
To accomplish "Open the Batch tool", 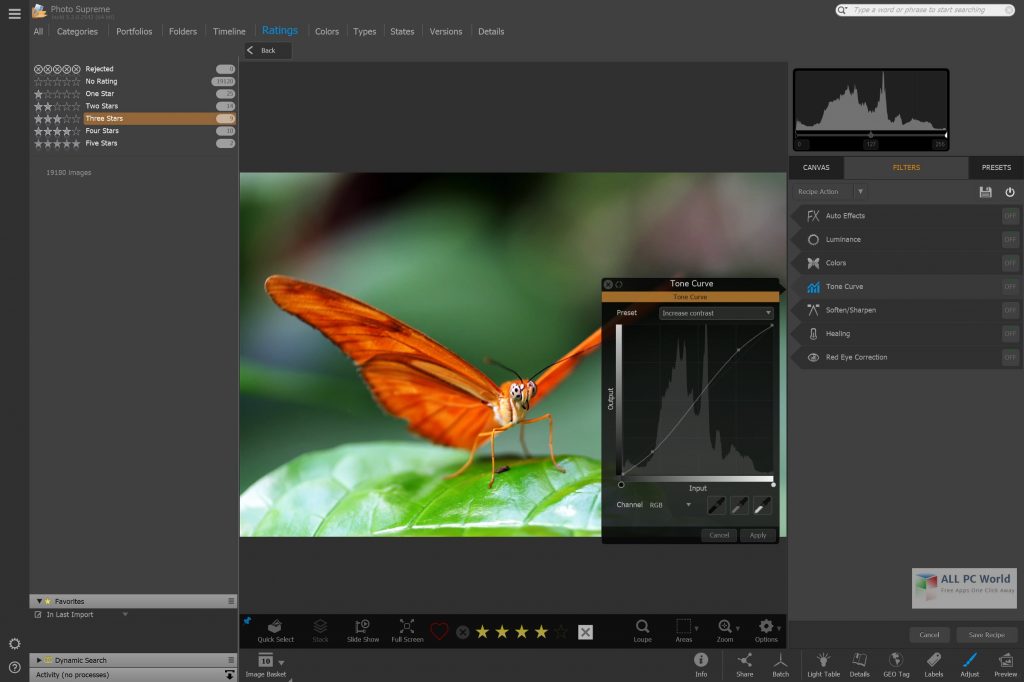I will click(x=780, y=662).
